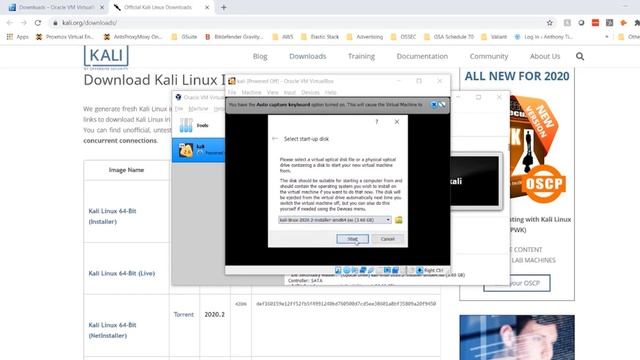Select Tools in VirtualBox Manager sidebar
Viewport: 640px width, 360px height.
pos(198,125)
